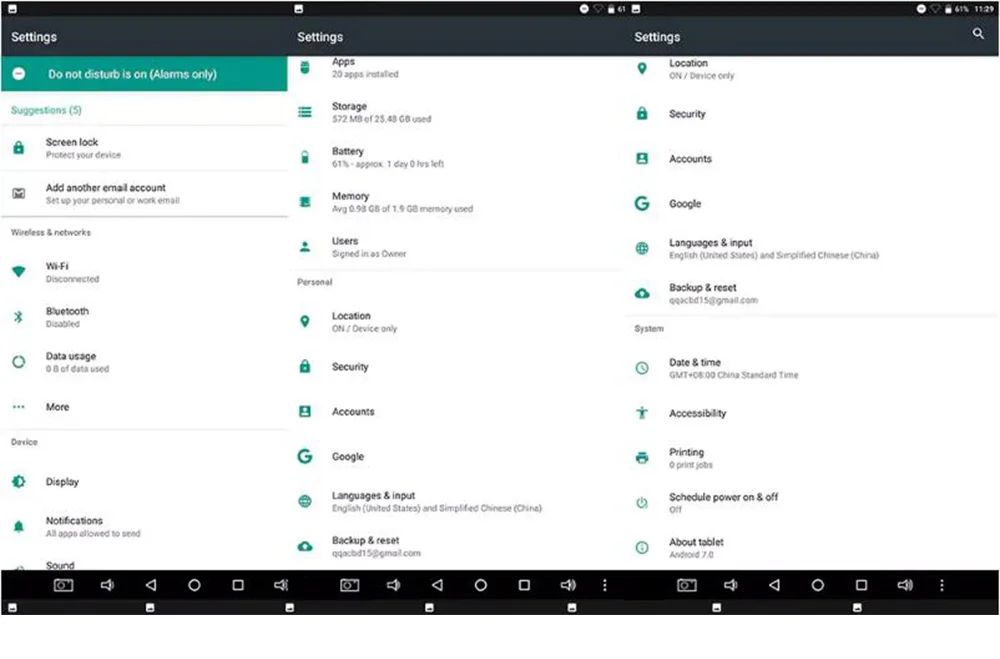The height and width of the screenshot is (659, 1000).
Task: Open Languages & input in the middle settings screen
Action: (x=456, y=501)
